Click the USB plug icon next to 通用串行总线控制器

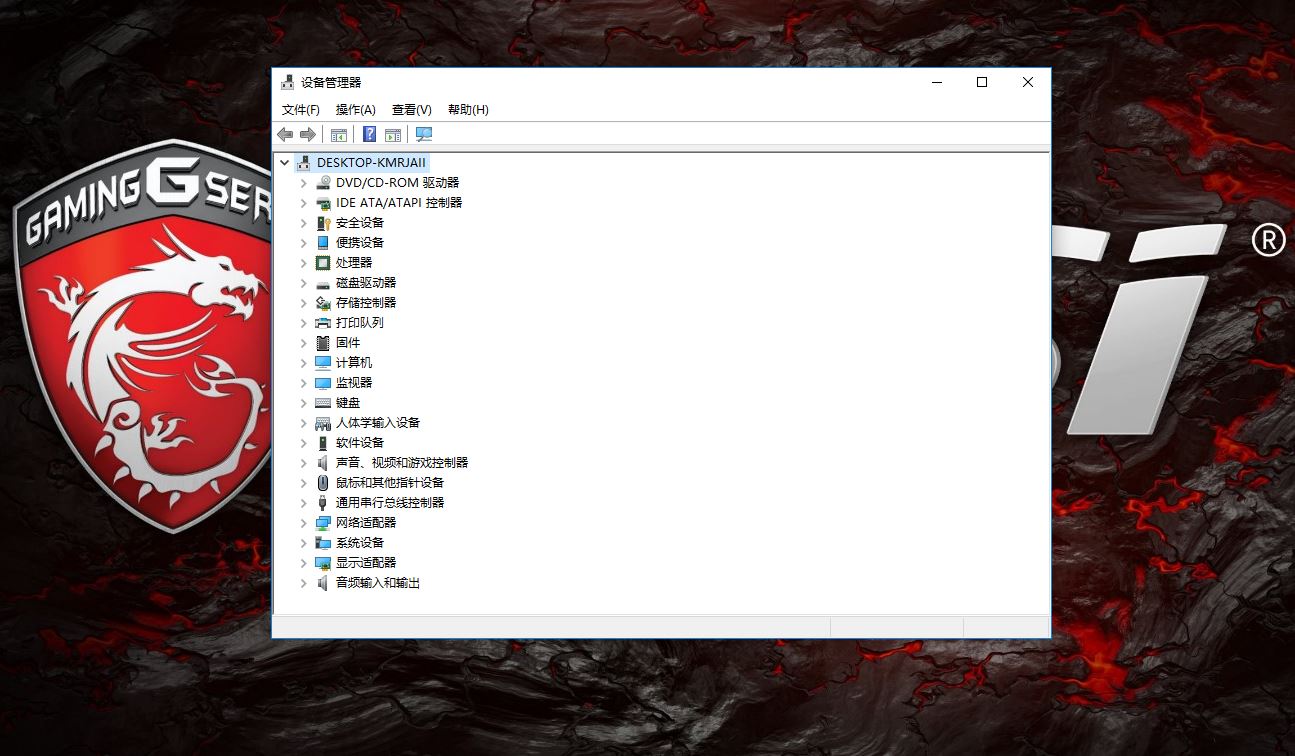(323, 502)
